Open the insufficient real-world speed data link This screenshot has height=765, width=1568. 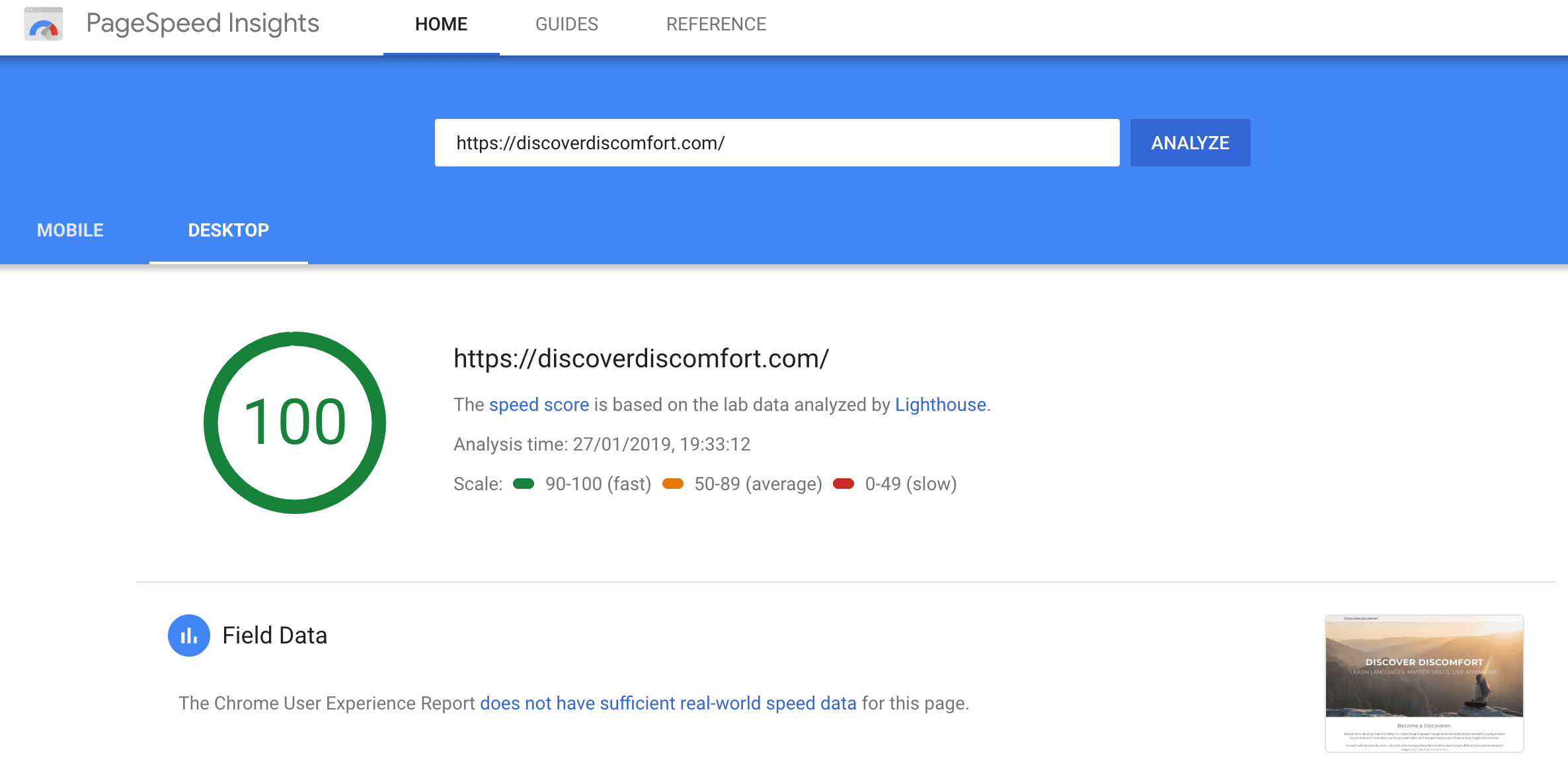pyautogui.click(x=668, y=703)
